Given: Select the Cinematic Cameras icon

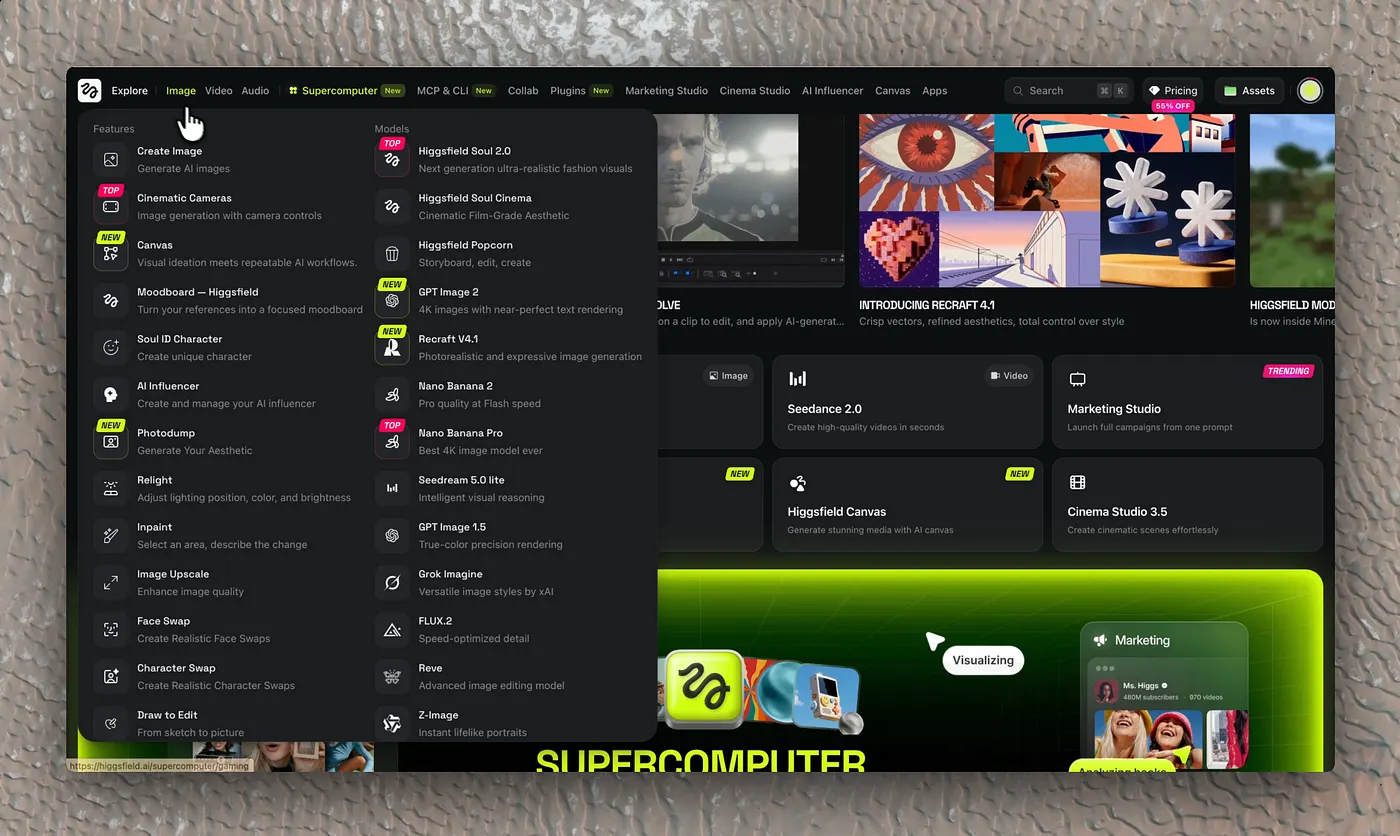Looking at the screenshot, I should coord(111,207).
